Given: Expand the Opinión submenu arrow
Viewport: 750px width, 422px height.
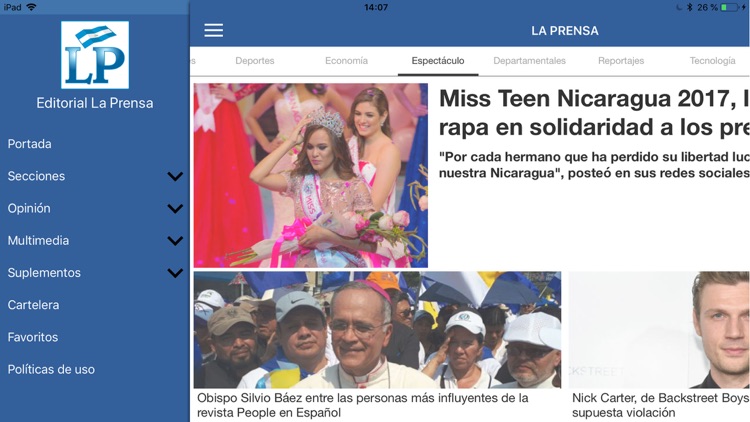Looking at the screenshot, I should [x=175, y=208].
